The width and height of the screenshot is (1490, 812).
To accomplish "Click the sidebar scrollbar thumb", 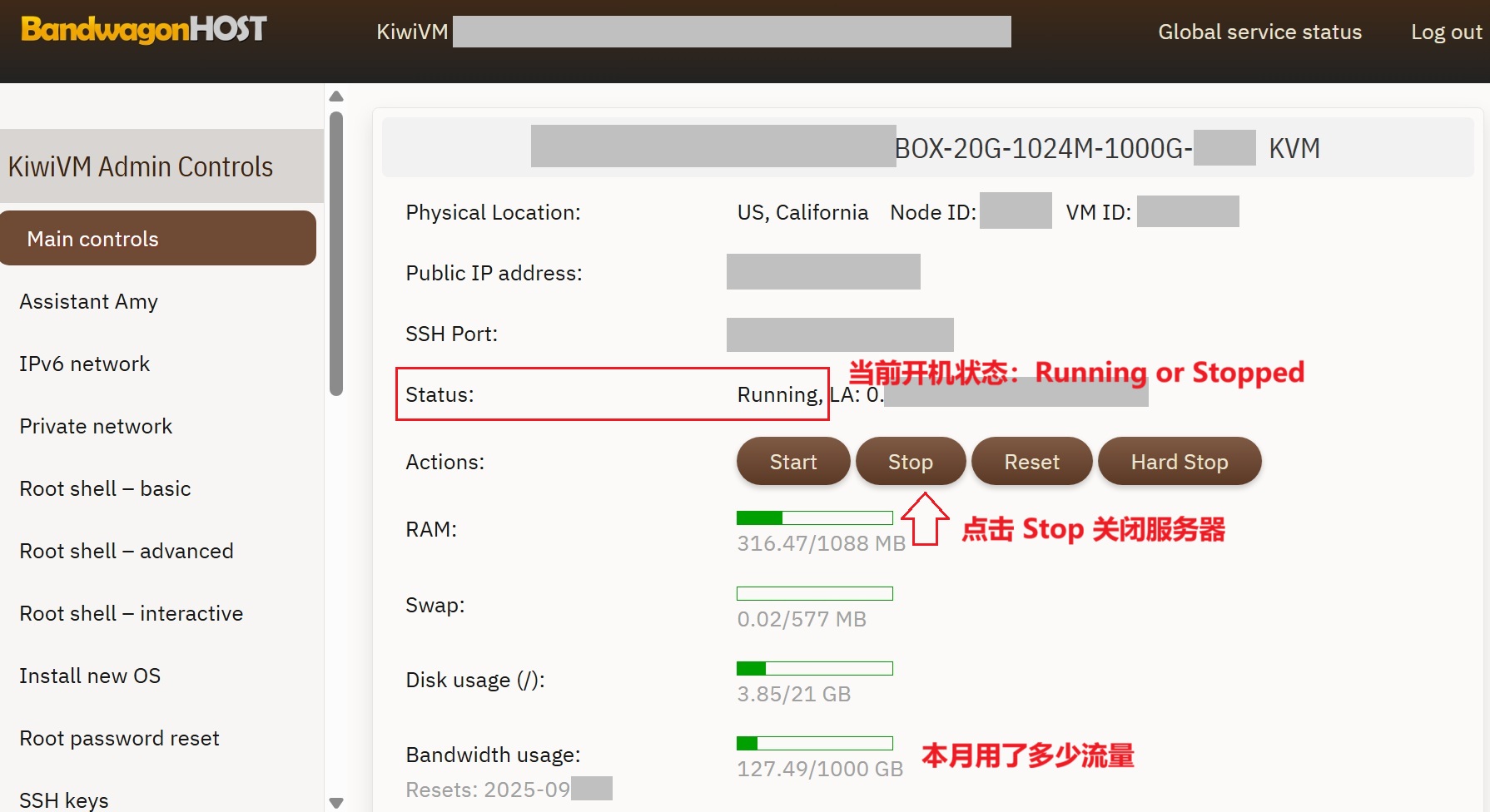I will pyautogui.click(x=336, y=254).
